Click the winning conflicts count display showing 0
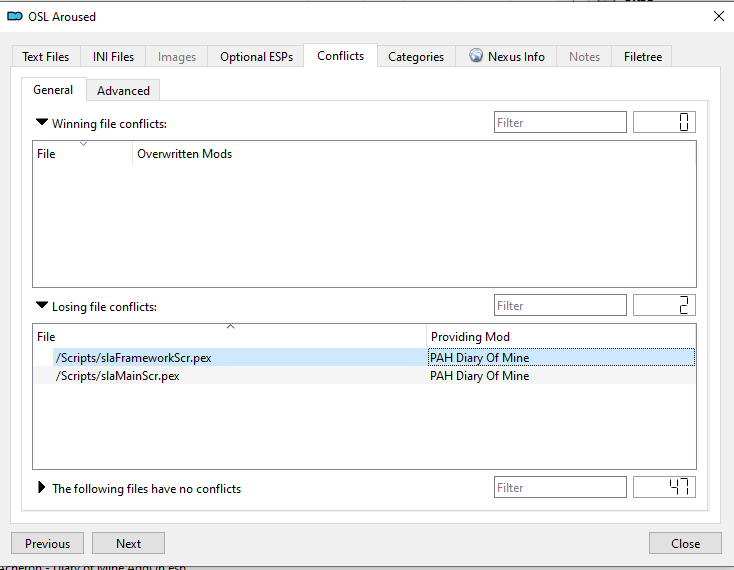734x570 pixels. tap(664, 122)
